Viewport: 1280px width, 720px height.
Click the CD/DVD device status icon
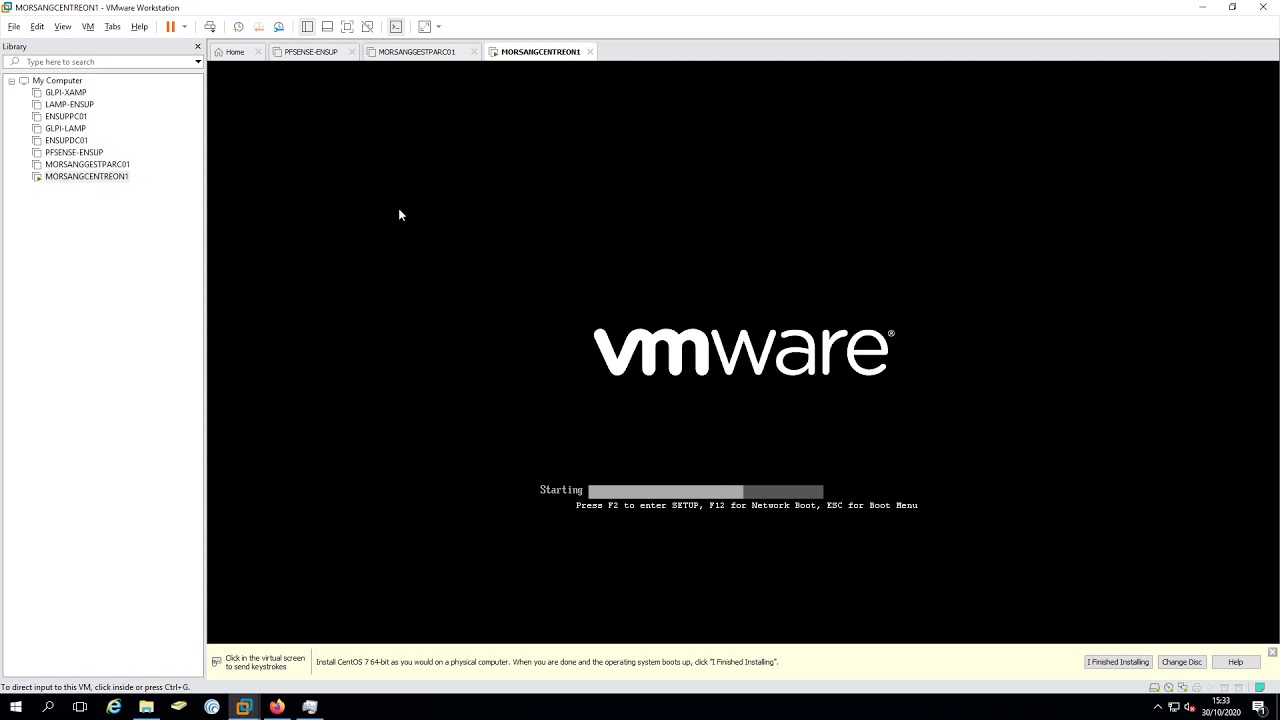click(1168, 688)
